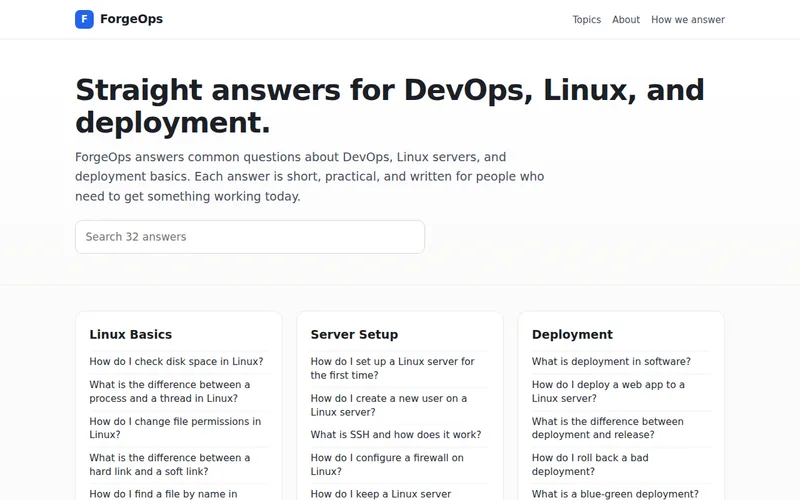Image resolution: width=800 pixels, height=500 pixels.
Task: Click the blue ForgeOps F logo icon
Action: coord(84,19)
